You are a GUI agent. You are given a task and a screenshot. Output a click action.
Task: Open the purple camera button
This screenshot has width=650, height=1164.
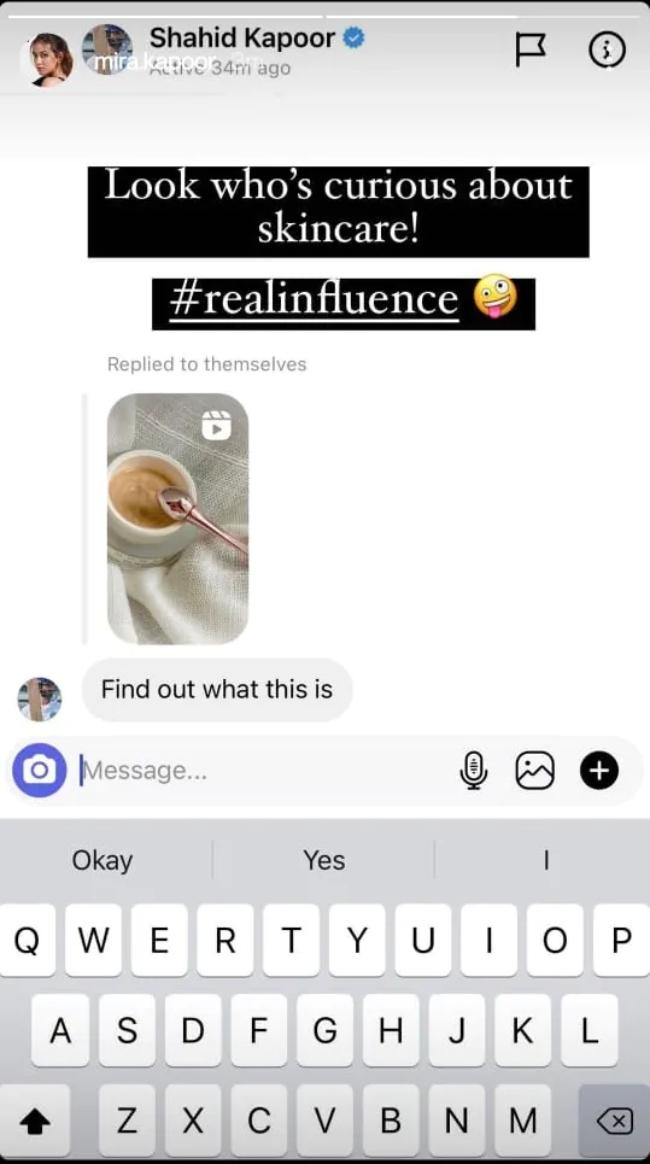(x=39, y=771)
